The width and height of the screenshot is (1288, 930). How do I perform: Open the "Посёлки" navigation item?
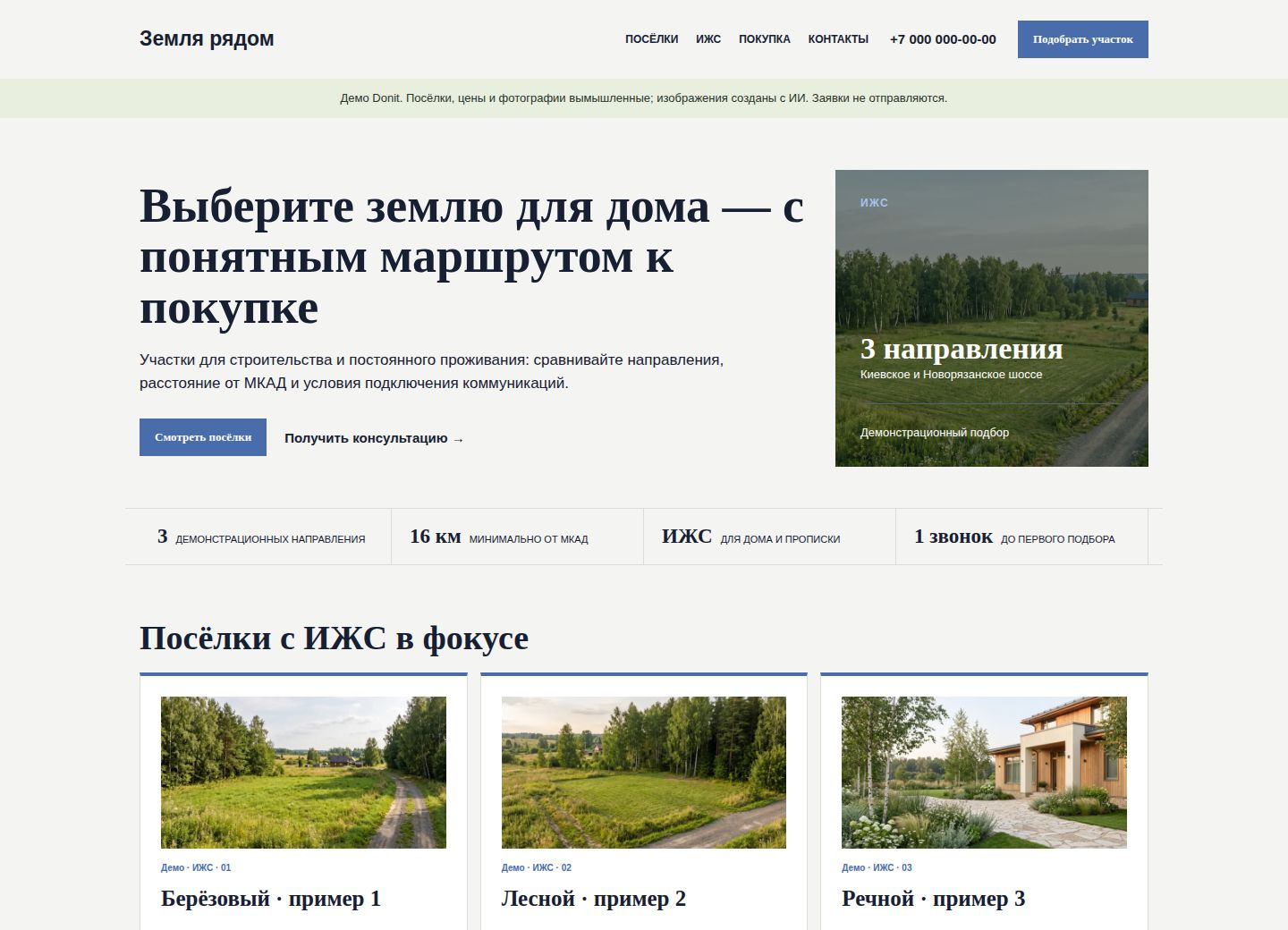651,39
